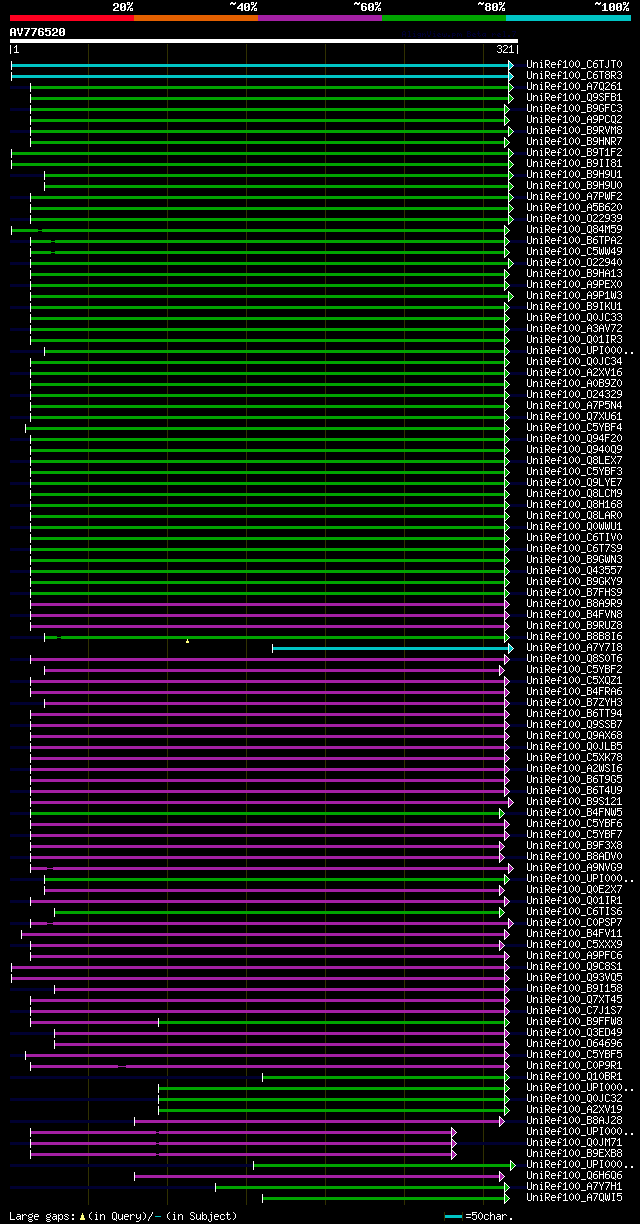Pick the UniRef100_B6TPA2 hit name

(x=574, y=241)
